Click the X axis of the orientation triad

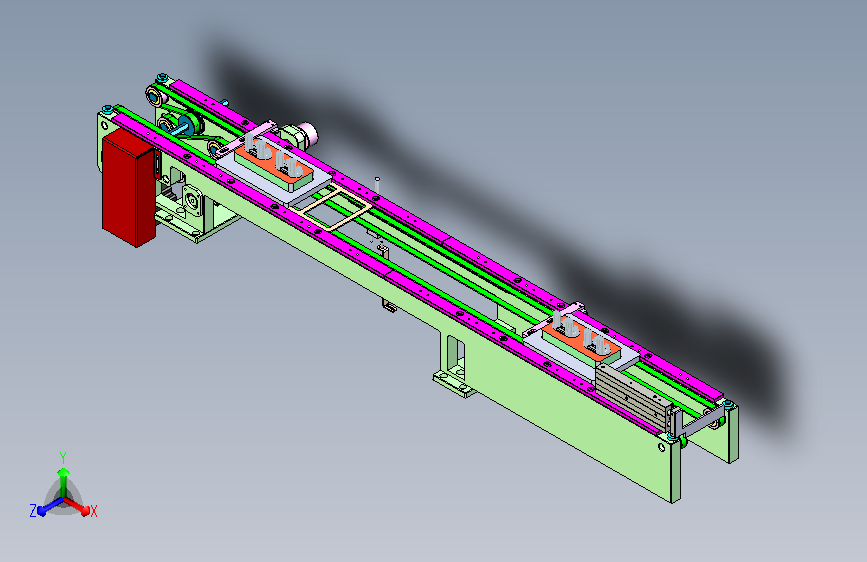pyautogui.click(x=79, y=506)
